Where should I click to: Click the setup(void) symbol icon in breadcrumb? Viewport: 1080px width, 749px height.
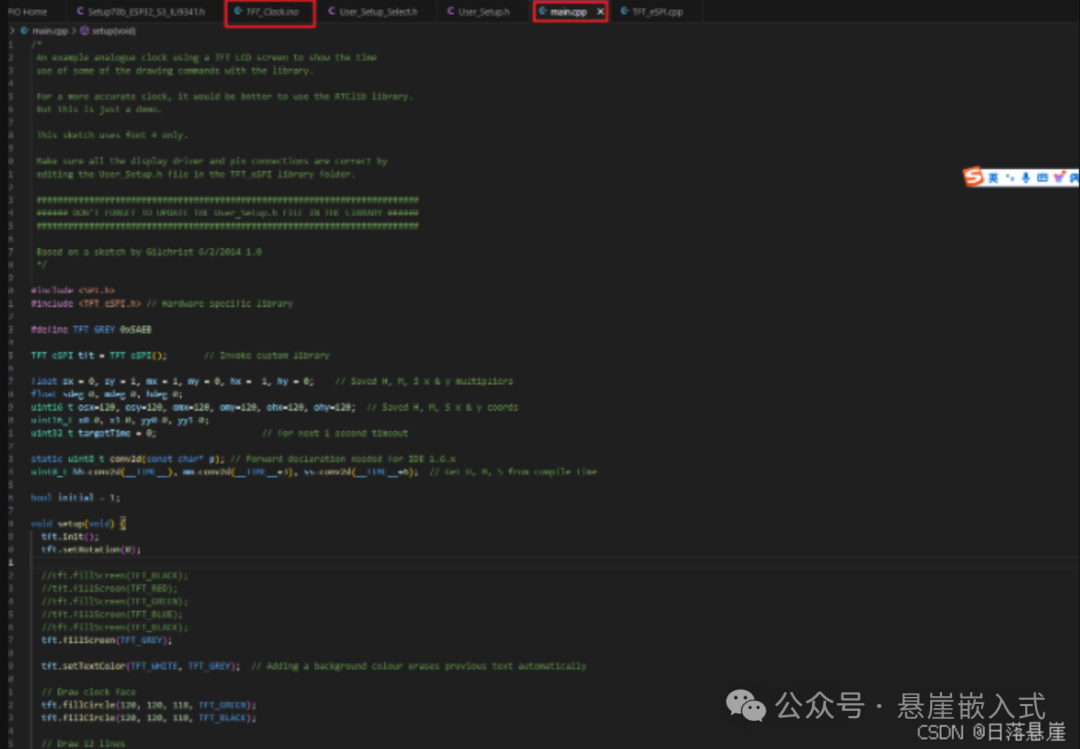click(x=86, y=29)
